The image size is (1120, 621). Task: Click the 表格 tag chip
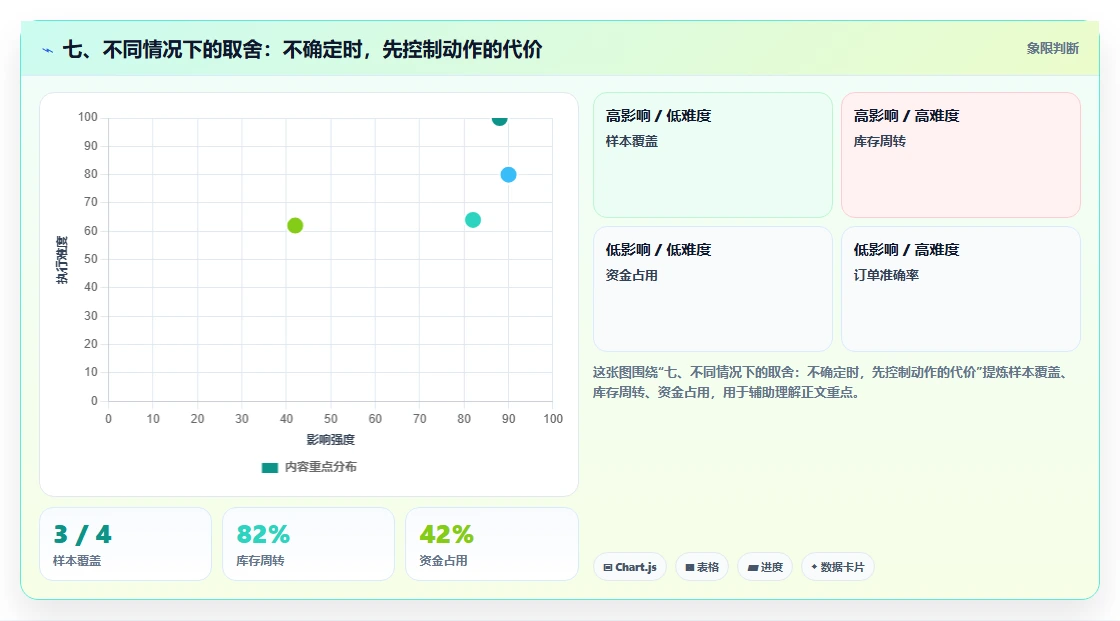point(702,567)
